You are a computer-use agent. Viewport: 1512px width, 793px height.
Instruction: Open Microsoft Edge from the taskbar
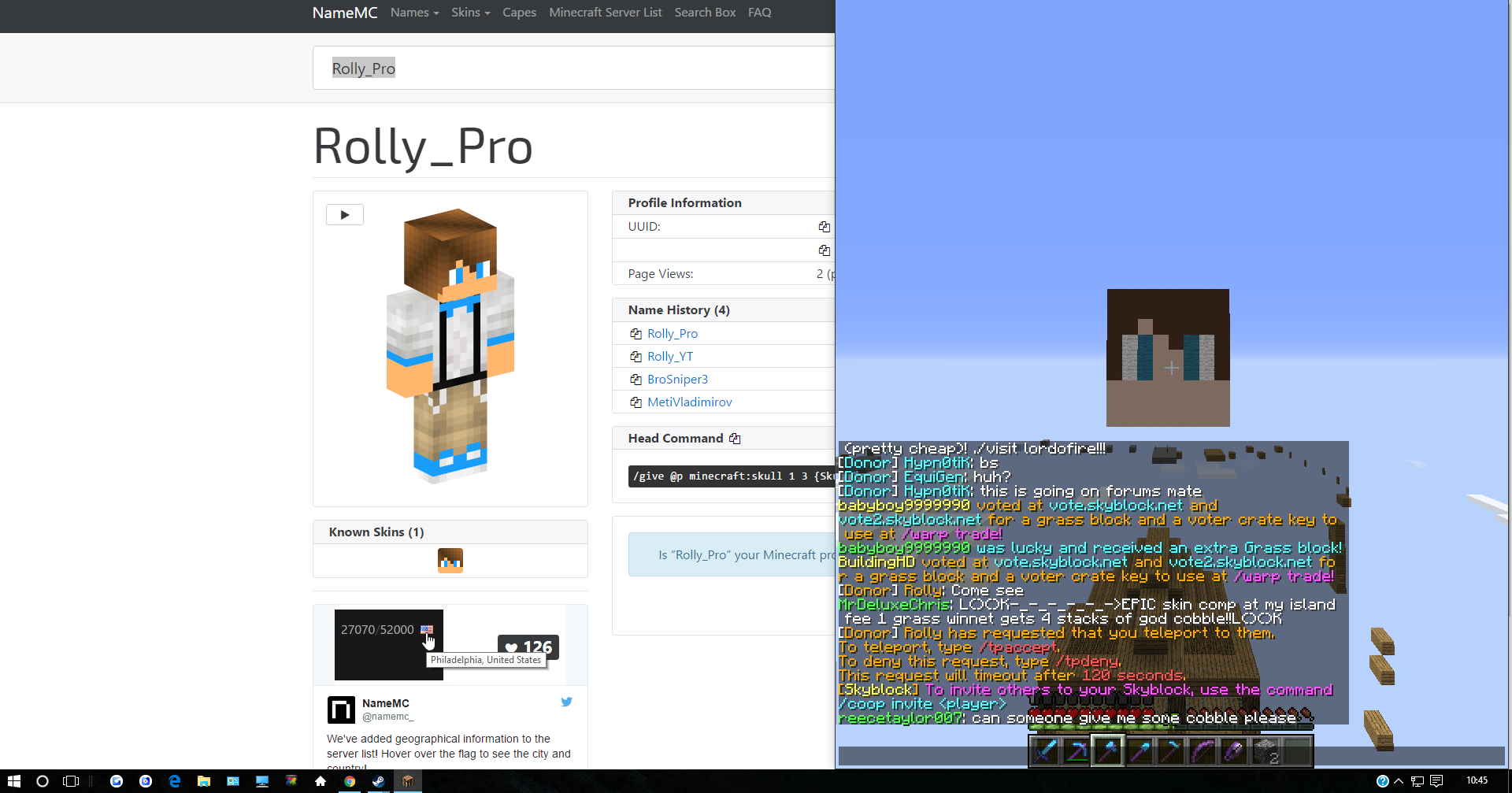click(175, 781)
